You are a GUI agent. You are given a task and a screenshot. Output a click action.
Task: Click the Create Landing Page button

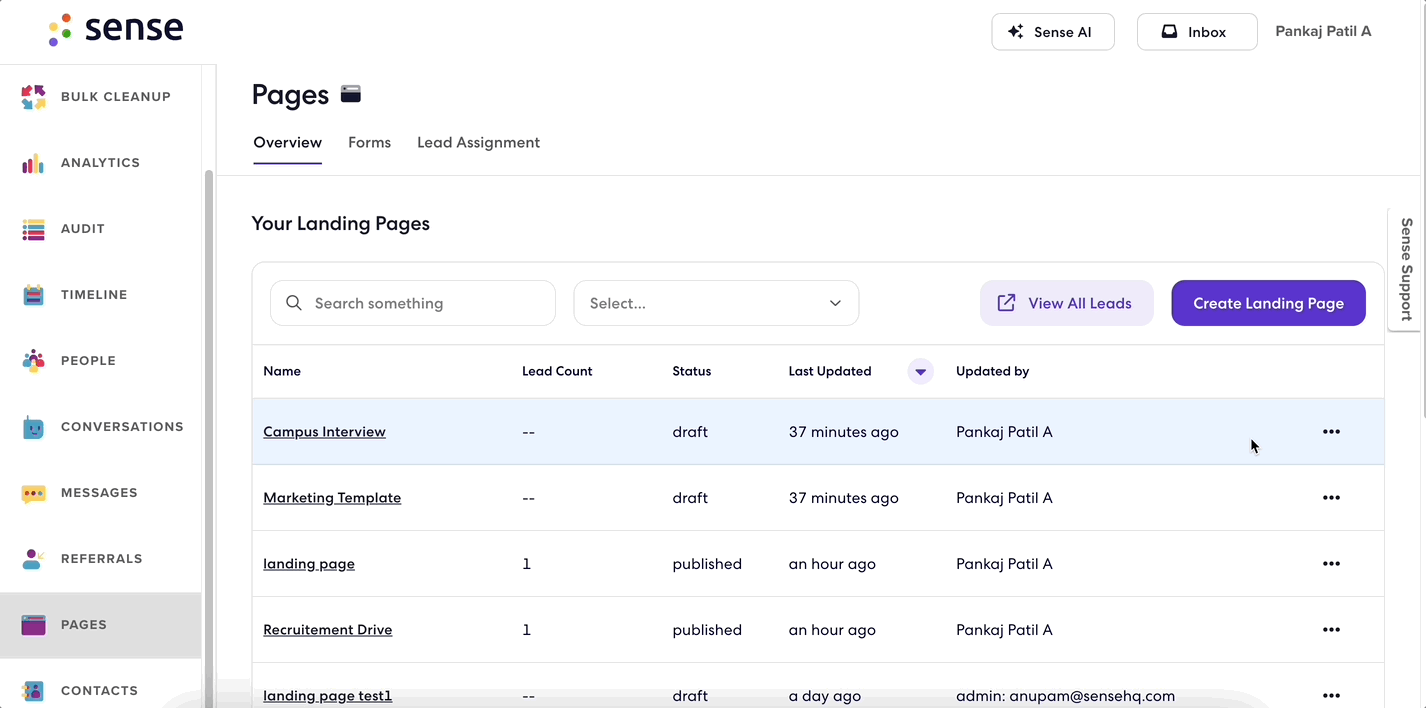pos(1268,303)
